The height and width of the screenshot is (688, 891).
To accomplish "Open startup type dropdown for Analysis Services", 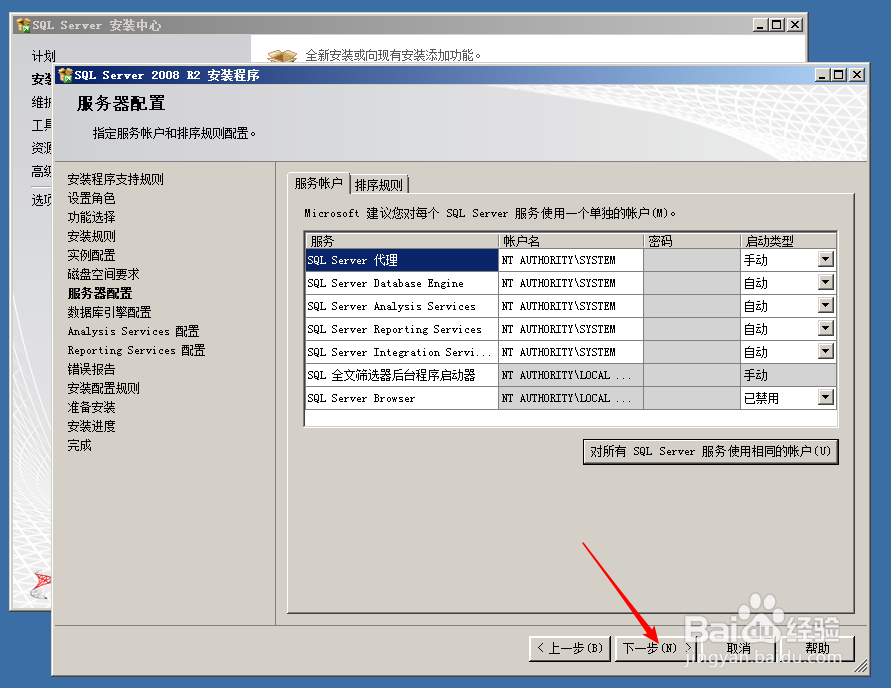I will pyautogui.click(x=826, y=306).
